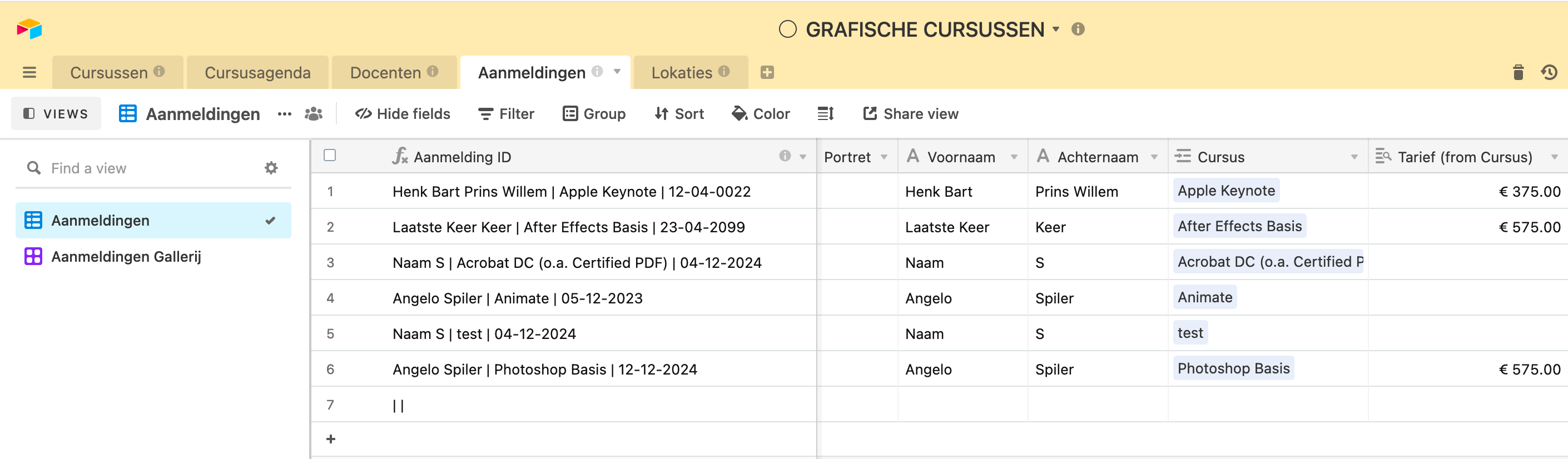
Task: Open the trash bin icon
Action: (1518, 72)
